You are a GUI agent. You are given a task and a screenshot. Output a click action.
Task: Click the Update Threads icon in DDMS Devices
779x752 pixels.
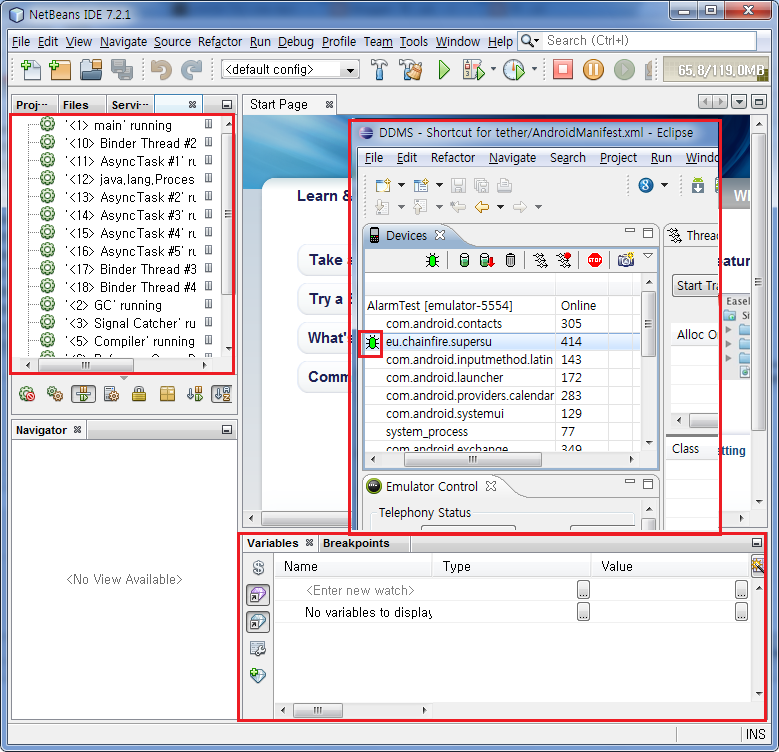tap(540, 260)
